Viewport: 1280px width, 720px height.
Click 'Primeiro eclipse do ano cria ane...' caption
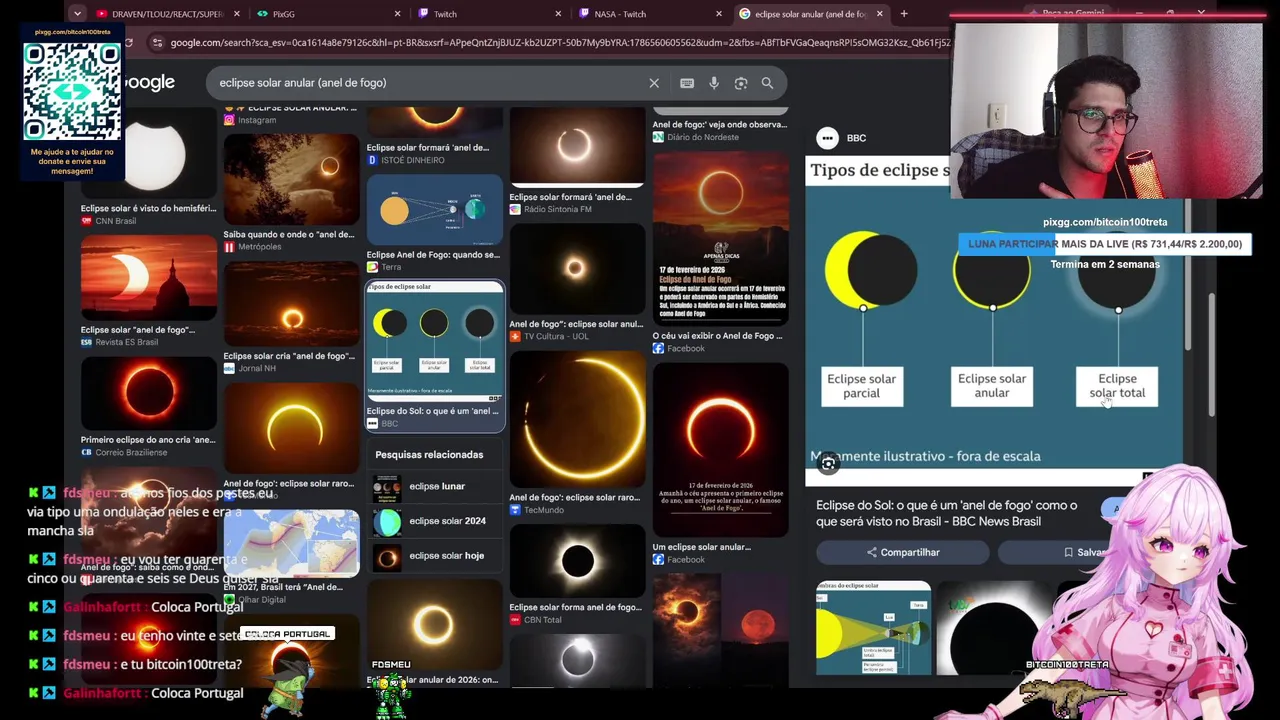(x=148, y=440)
